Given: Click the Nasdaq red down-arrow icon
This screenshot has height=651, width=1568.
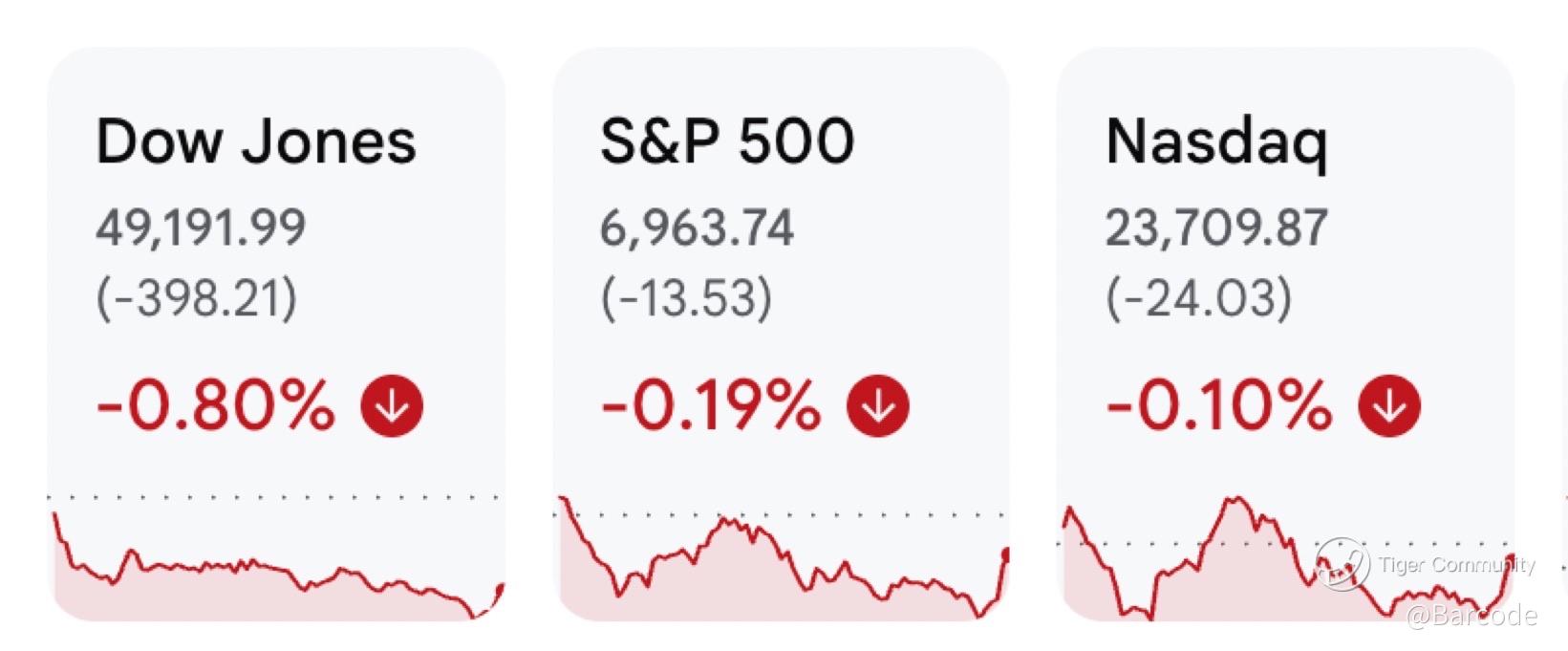Looking at the screenshot, I should point(1389,405).
